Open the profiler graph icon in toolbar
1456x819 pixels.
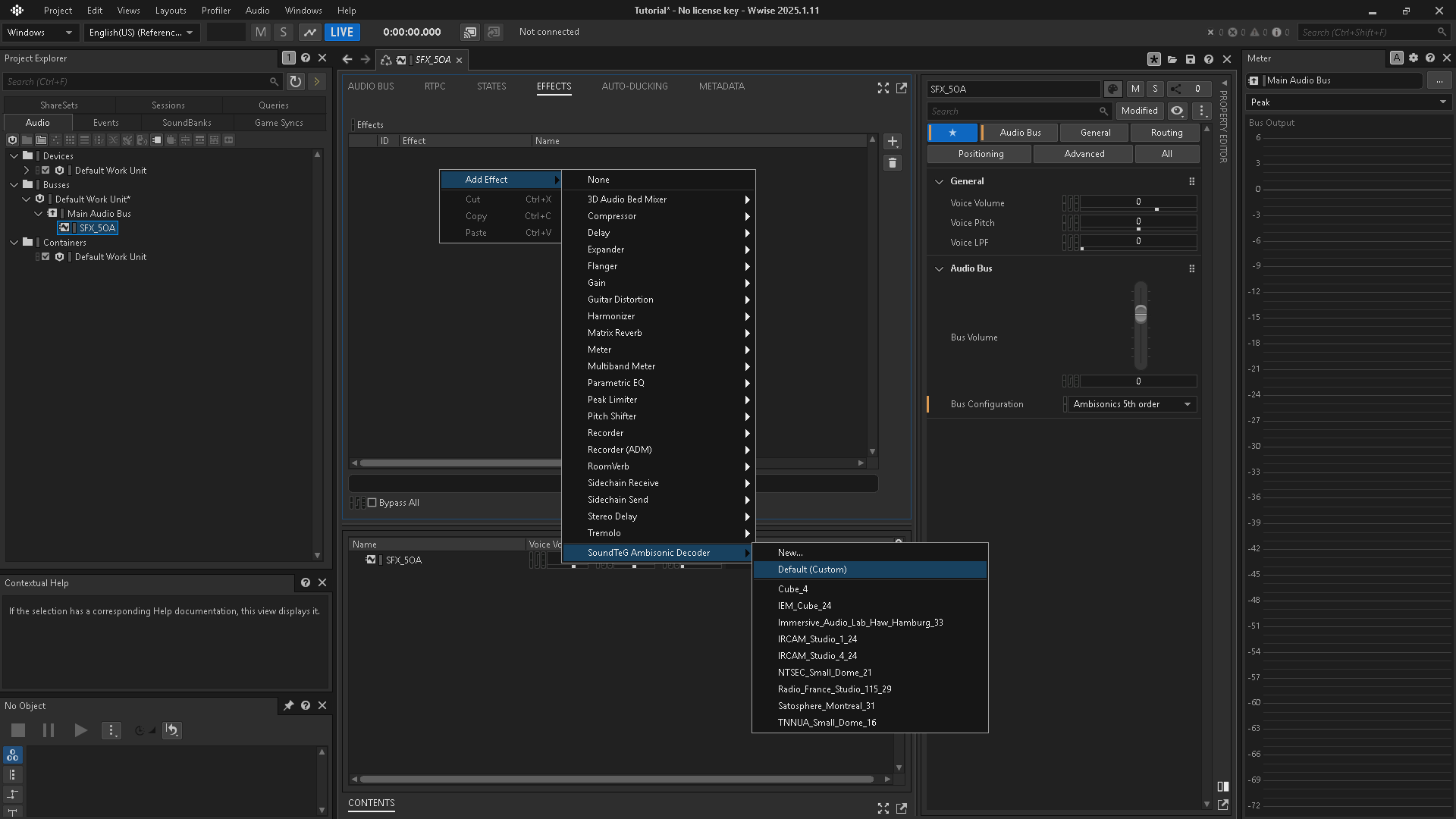click(x=309, y=32)
